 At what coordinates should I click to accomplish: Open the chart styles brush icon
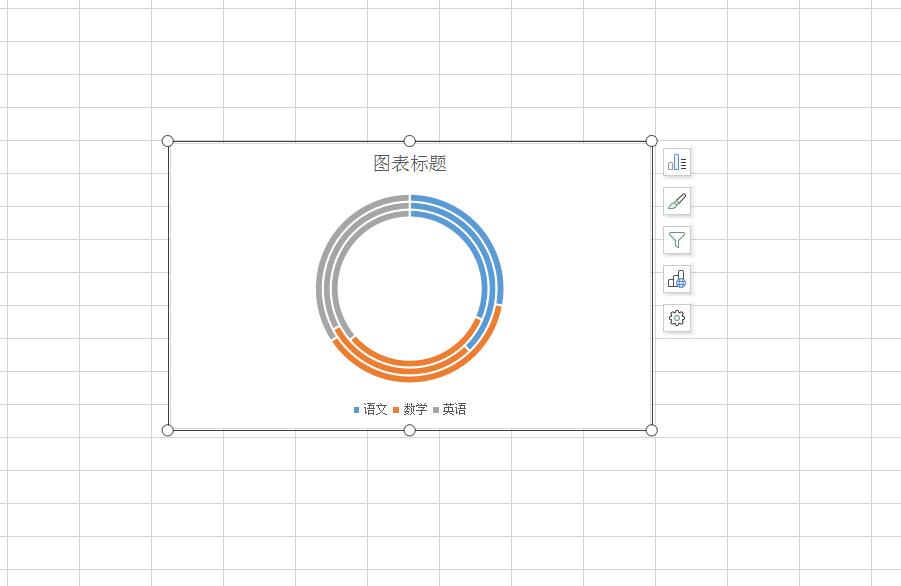coord(677,201)
